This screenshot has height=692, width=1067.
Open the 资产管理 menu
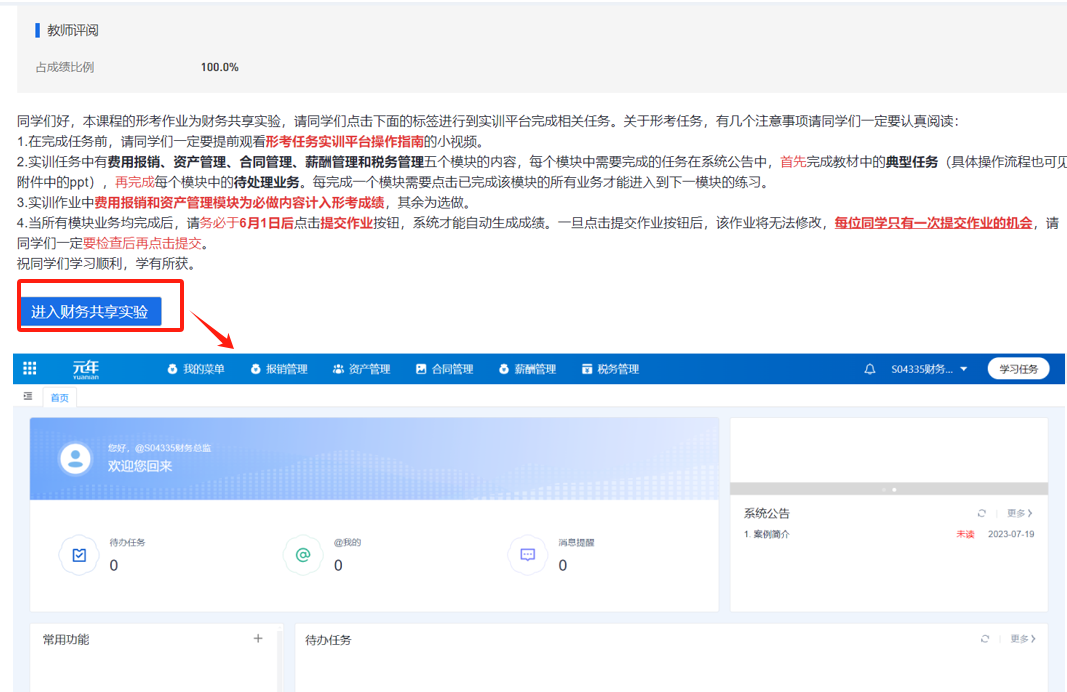point(361,369)
